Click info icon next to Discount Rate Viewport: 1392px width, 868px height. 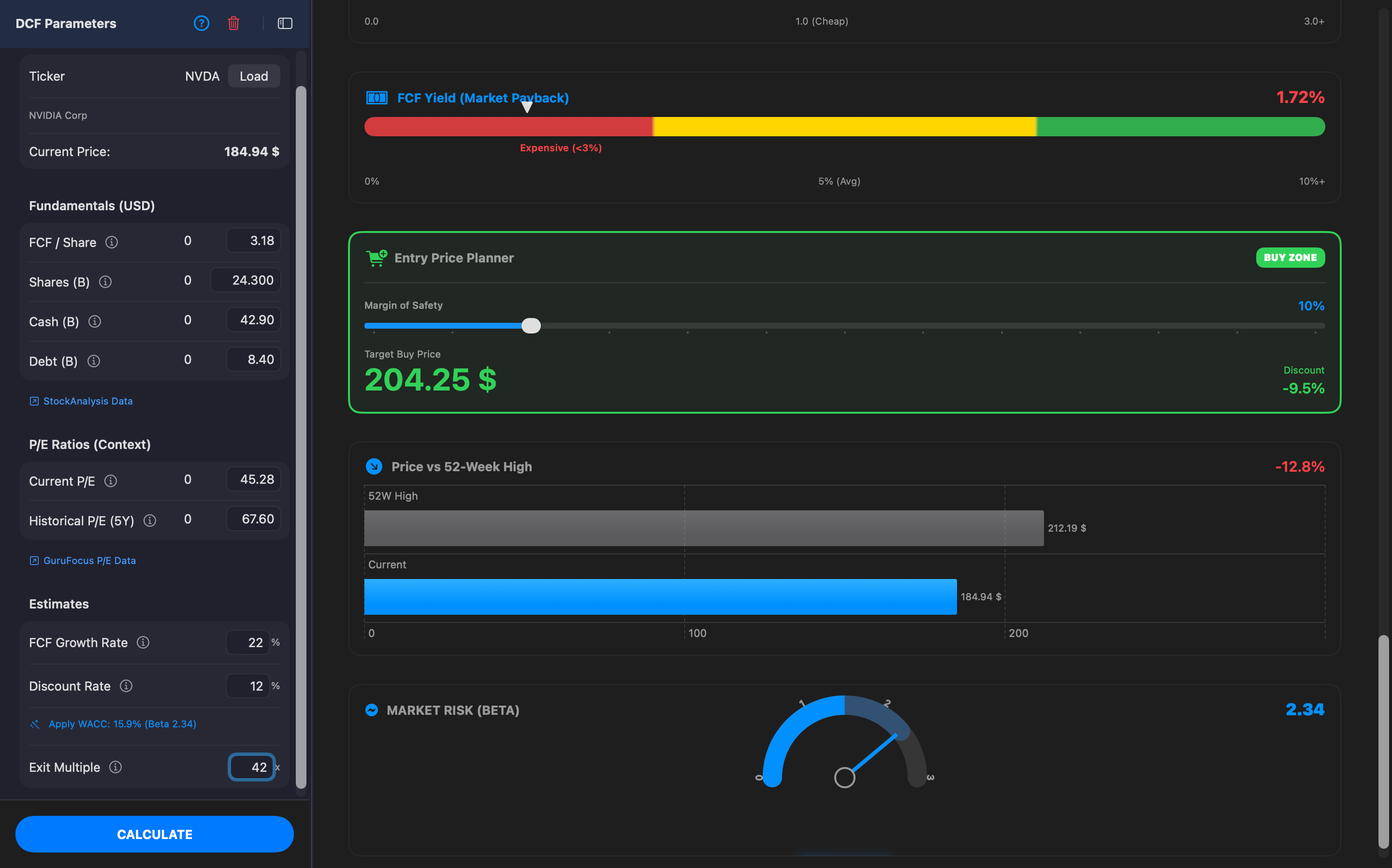pyautogui.click(x=126, y=686)
